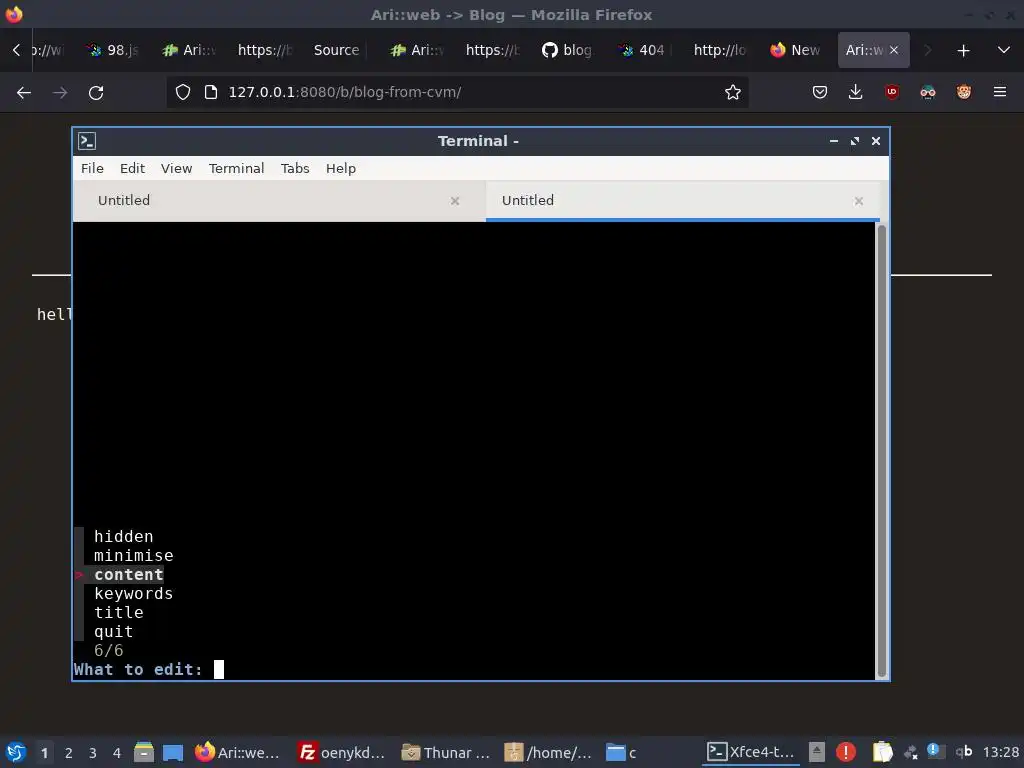Screen dimensions: 1024x768
Task: Minimize the Terminal window
Action: pyautogui.click(x=833, y=141)
